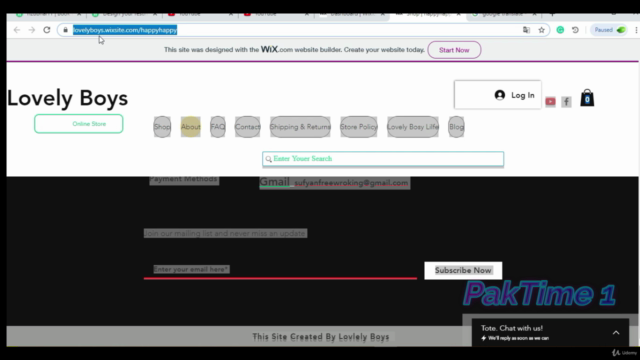Viewport: 640px width, 360px height.
Task: Click the Gmail label
Action: [x=275, y=182]
